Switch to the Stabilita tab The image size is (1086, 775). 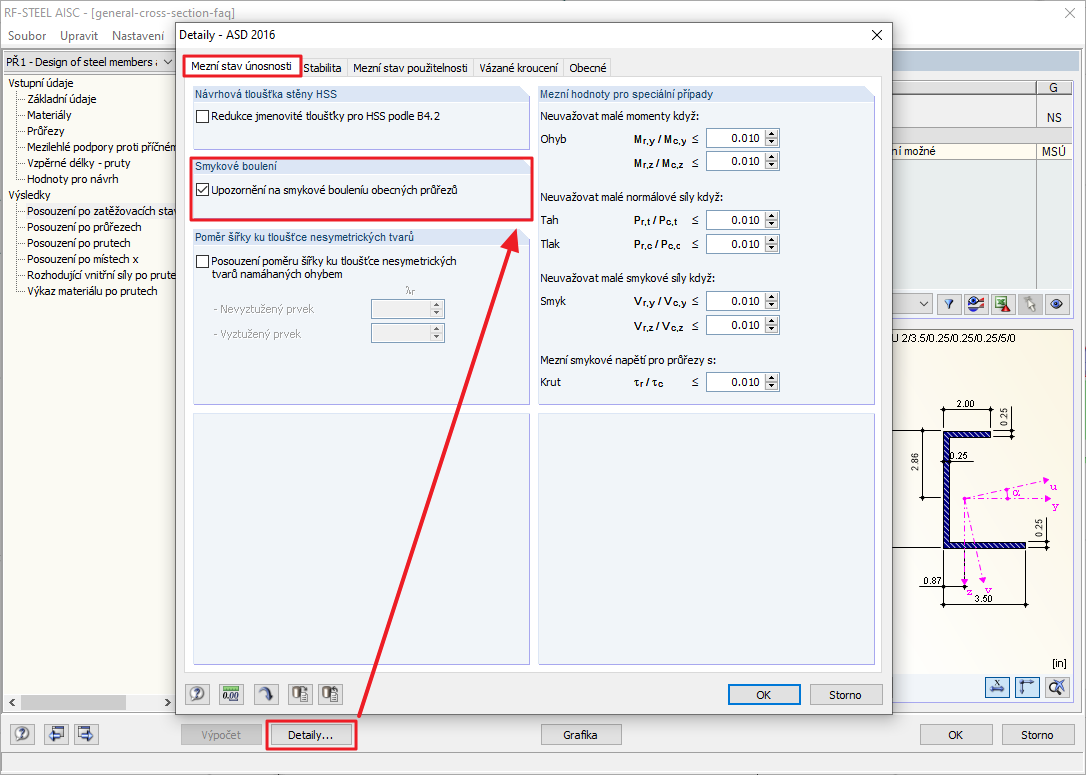tap(323, 68)
